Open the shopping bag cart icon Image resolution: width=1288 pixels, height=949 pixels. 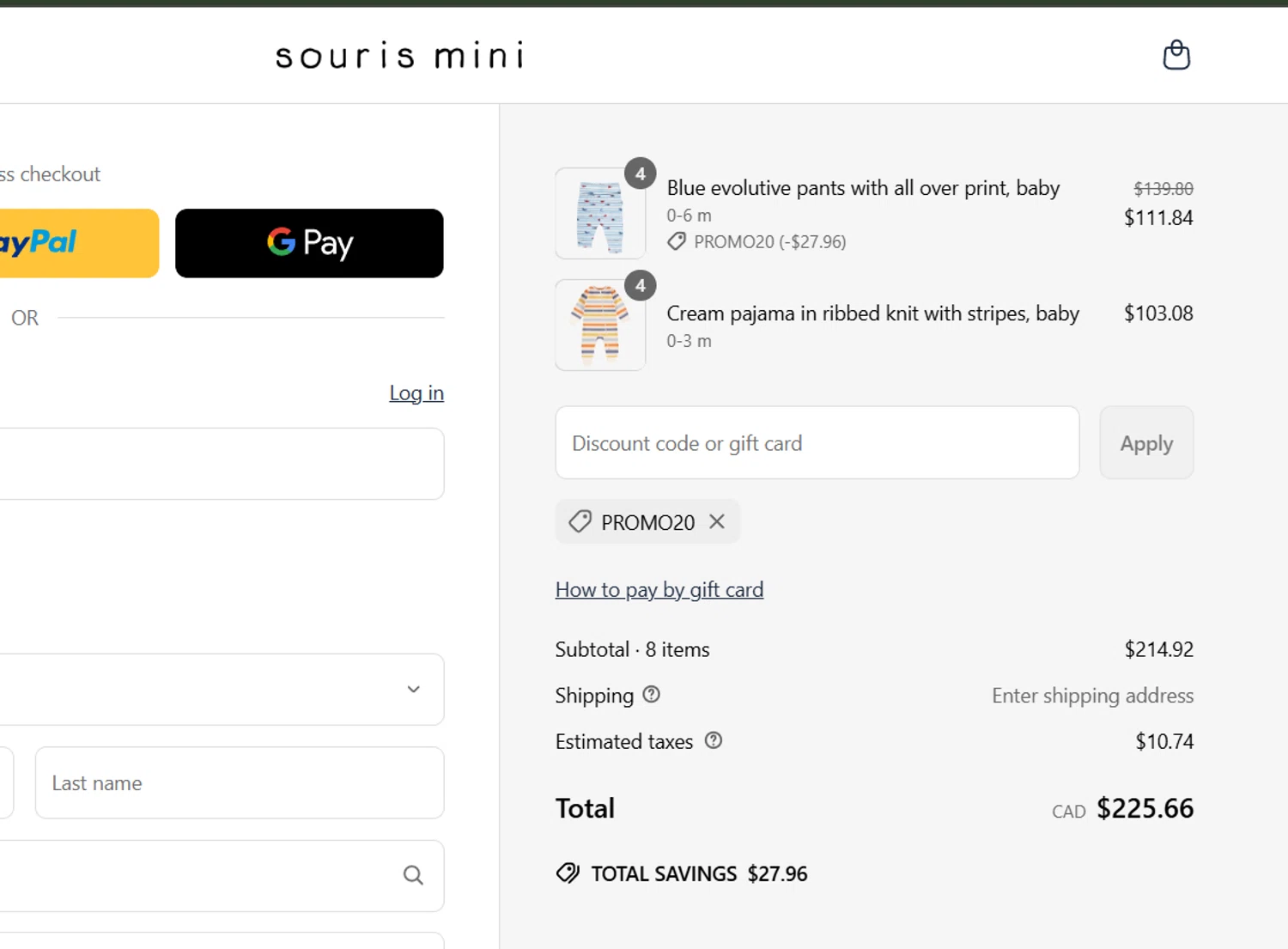click(1176, 55)
